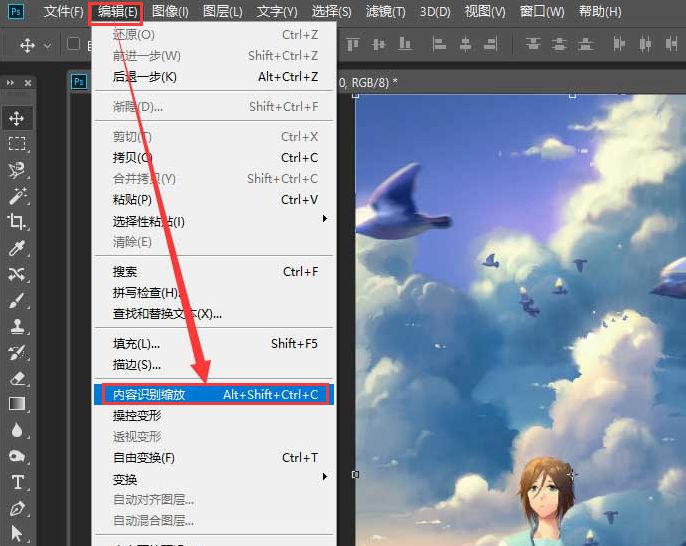Choose 拼写检查(H) menu item
Viewport: 686px width, 546px height.
214,293
